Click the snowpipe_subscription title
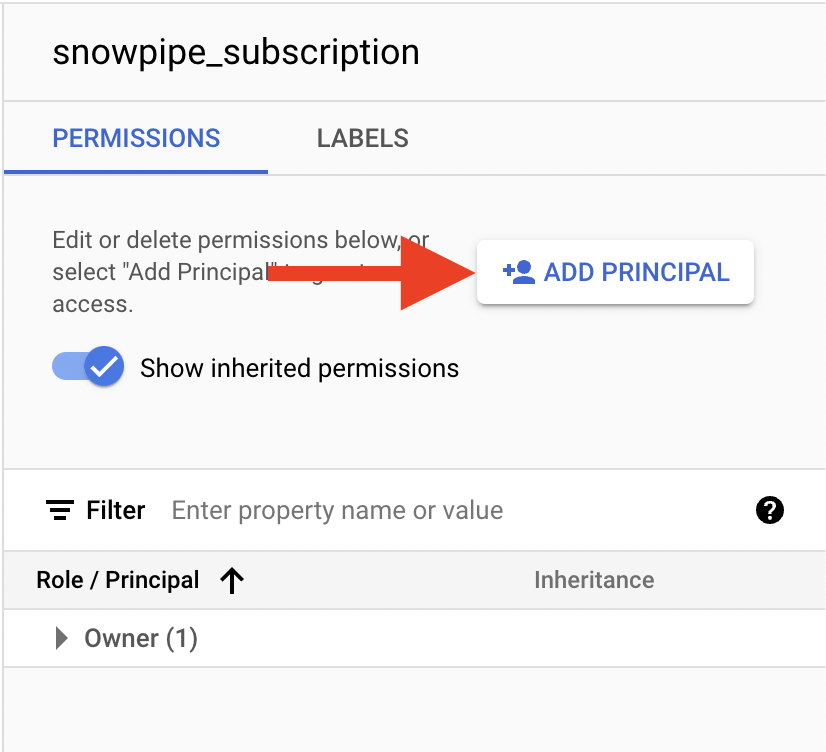The height and width of the screenshot is (752, 826). [x=236, y=52]
